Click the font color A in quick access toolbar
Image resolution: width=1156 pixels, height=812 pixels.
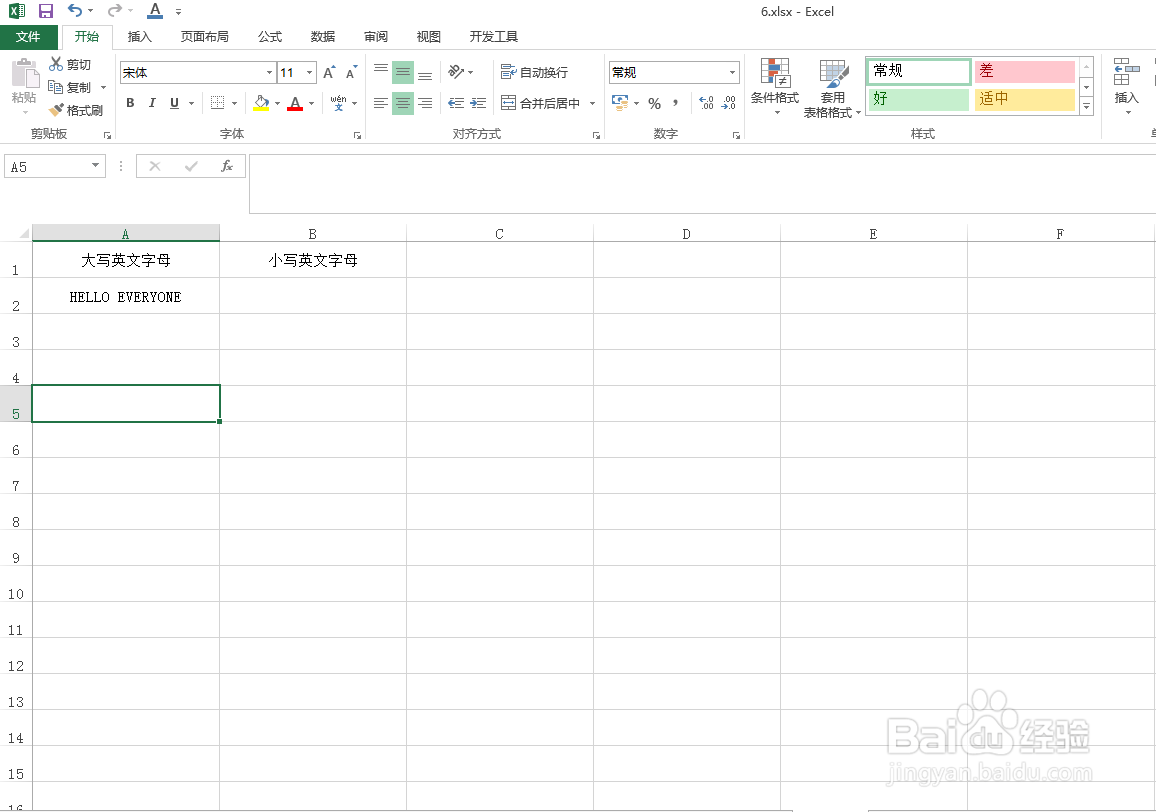(155, 10)
